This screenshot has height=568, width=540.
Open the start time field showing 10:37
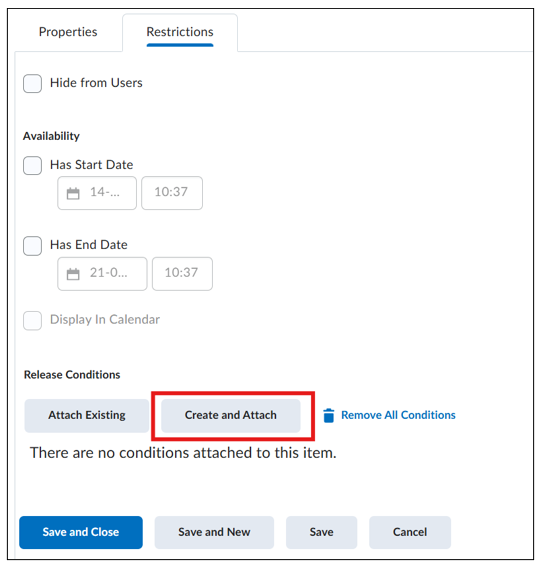point(172,193)
